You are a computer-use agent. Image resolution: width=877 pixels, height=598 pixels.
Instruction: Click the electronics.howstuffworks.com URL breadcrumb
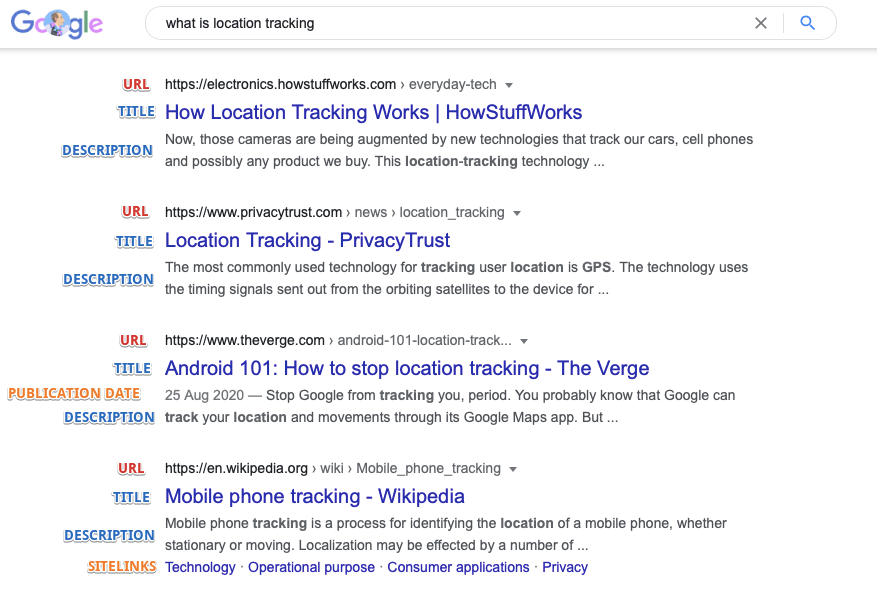click(x=331, y=84)
